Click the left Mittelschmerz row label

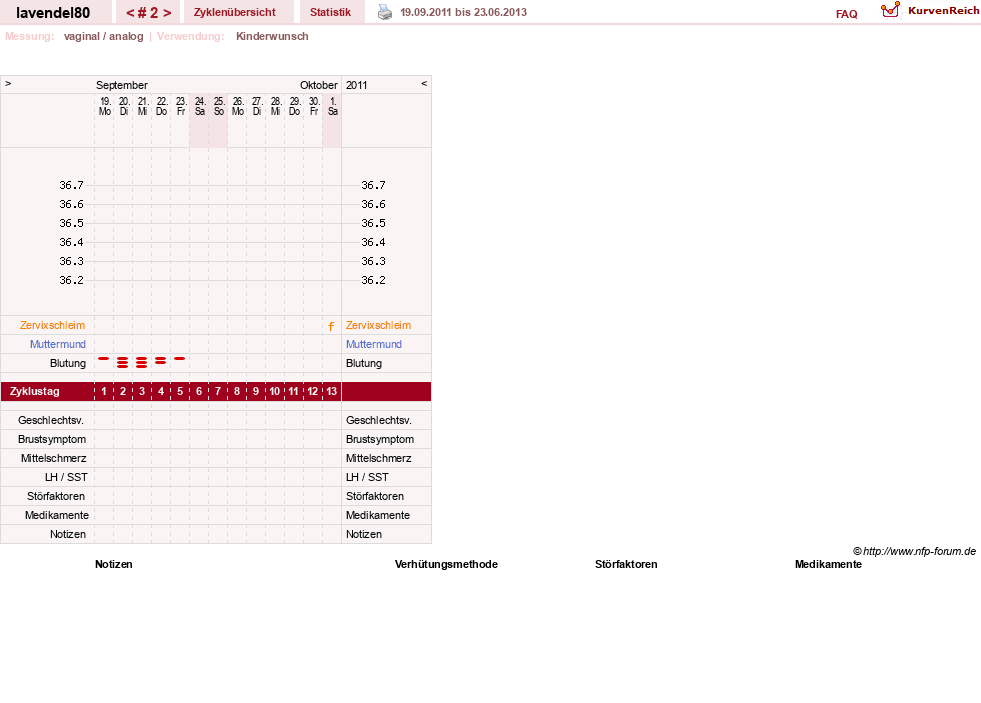tap(54, 458)
